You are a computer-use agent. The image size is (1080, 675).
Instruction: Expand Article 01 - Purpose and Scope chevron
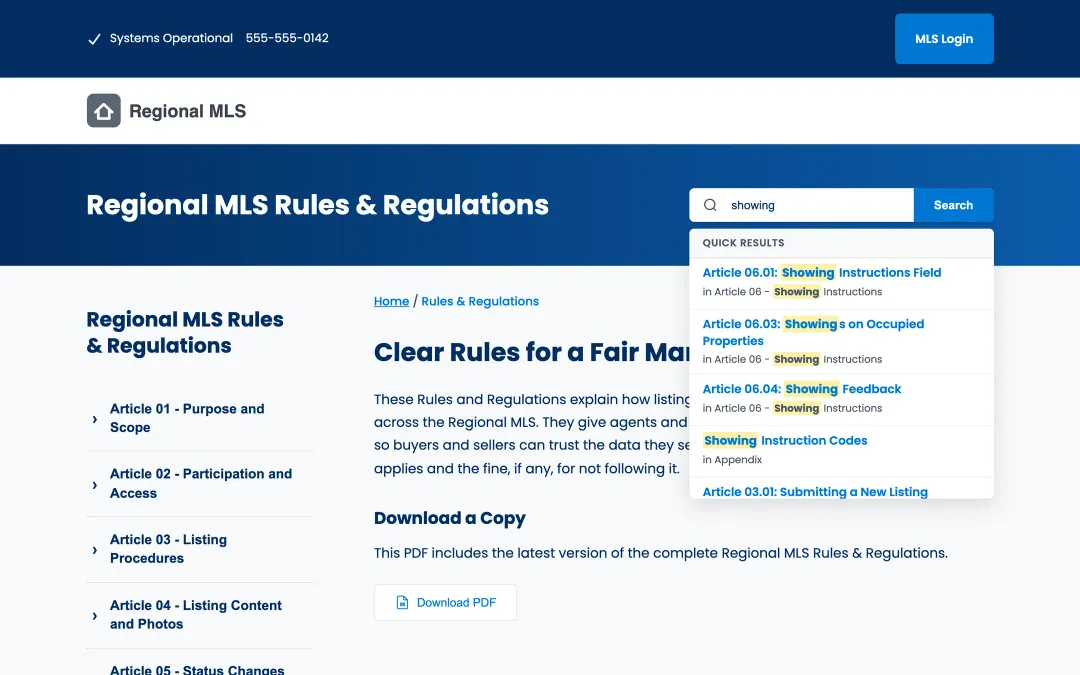94,419
